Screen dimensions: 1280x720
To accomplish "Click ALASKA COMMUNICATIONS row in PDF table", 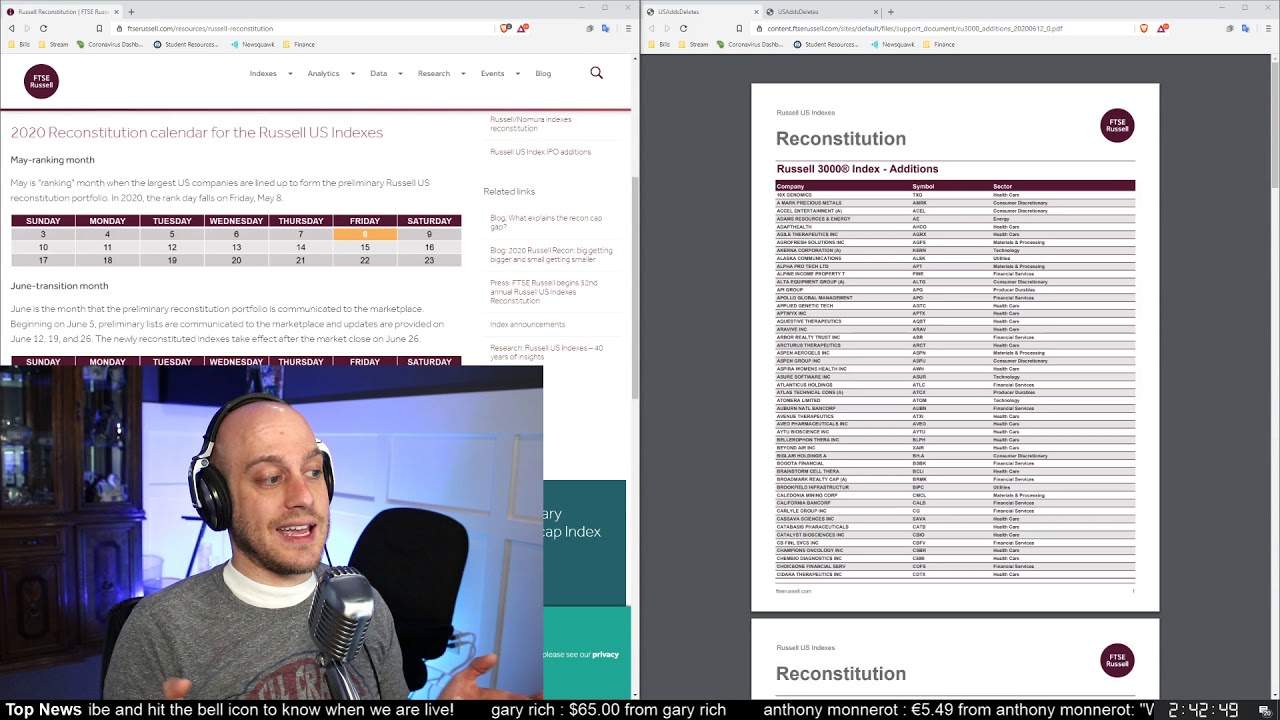I will click(x=955, y=258).
